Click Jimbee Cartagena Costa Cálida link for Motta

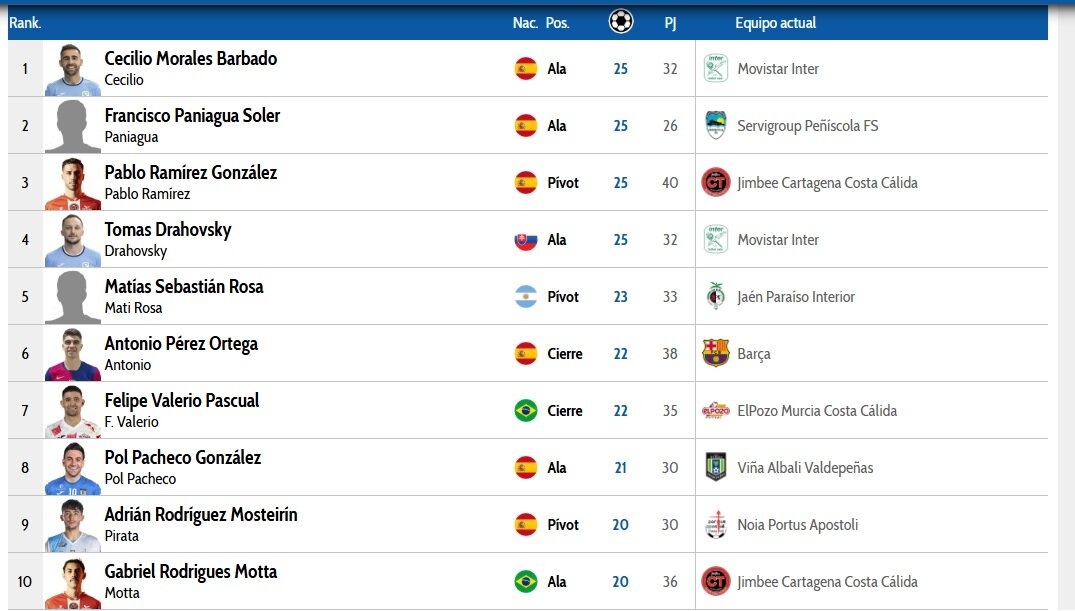828,582
